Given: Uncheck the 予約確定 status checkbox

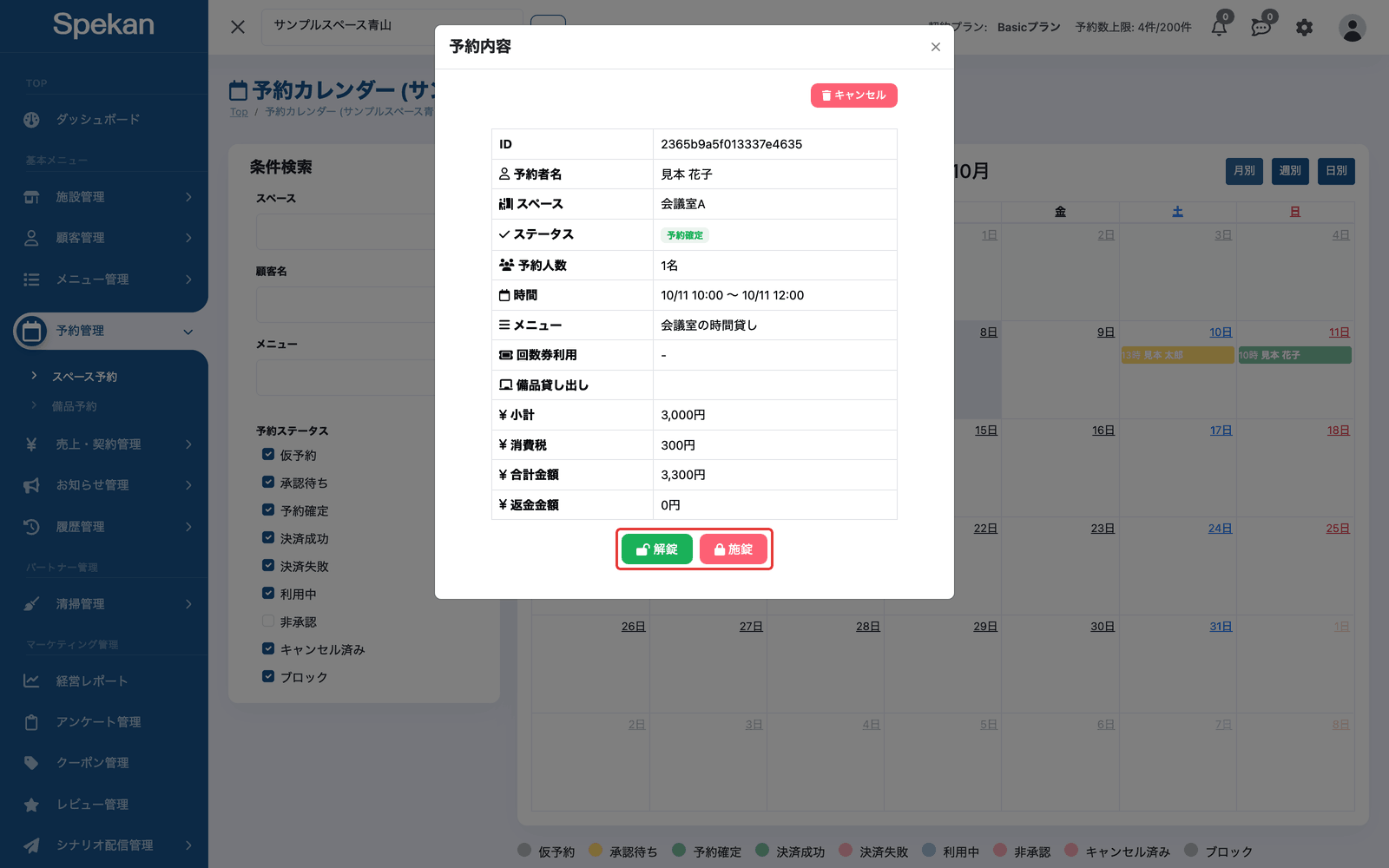Looking at the screenshot, I should click(268, 510).
